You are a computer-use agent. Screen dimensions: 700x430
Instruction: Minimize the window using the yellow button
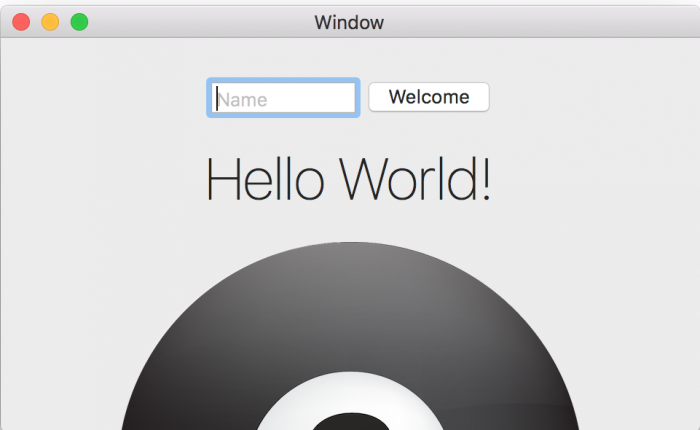point(50,21)
